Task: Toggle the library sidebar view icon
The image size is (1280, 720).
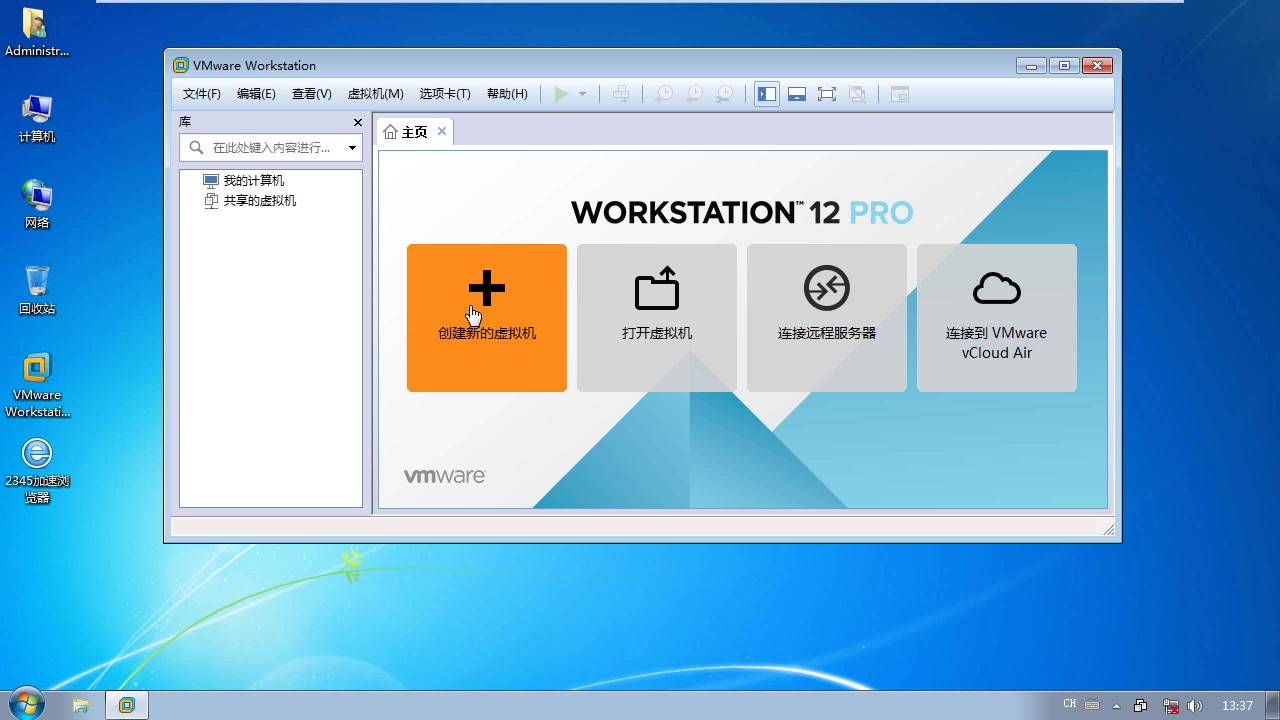Action: coord(767,94)
